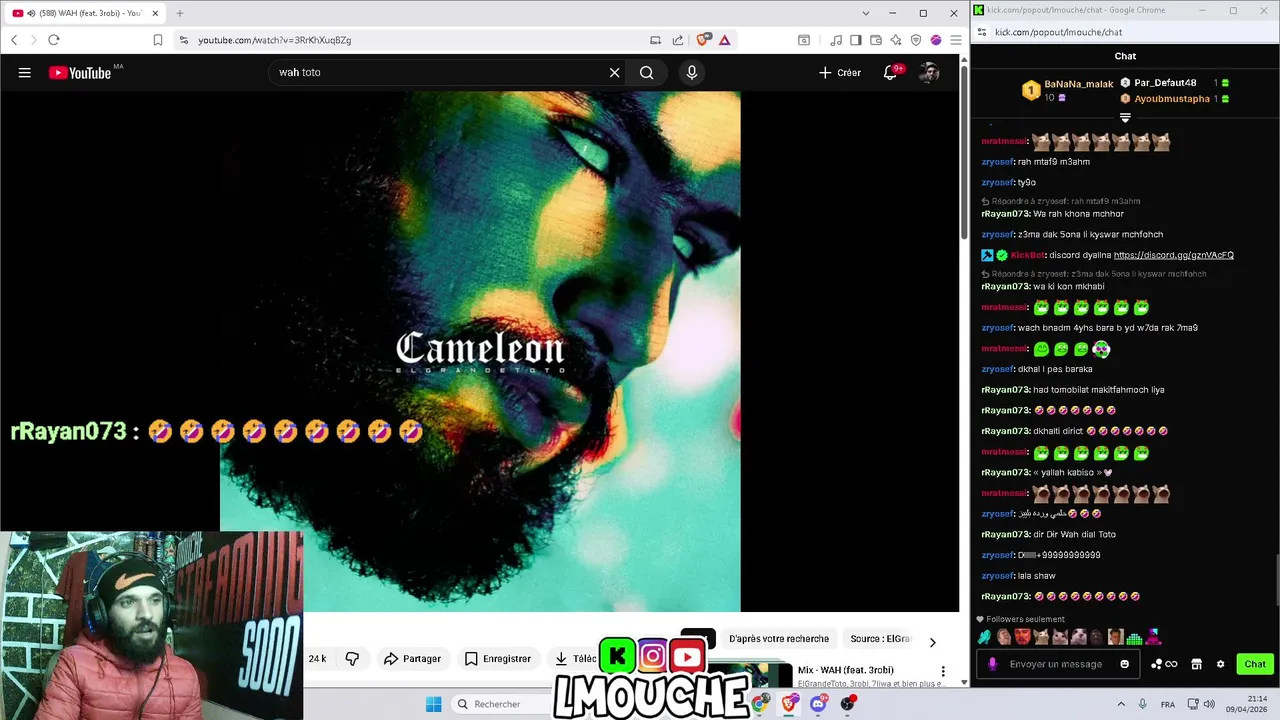Screen dimensions: 1280x720
Task: Click the Cameleon album video player
Action: [480, 351]
